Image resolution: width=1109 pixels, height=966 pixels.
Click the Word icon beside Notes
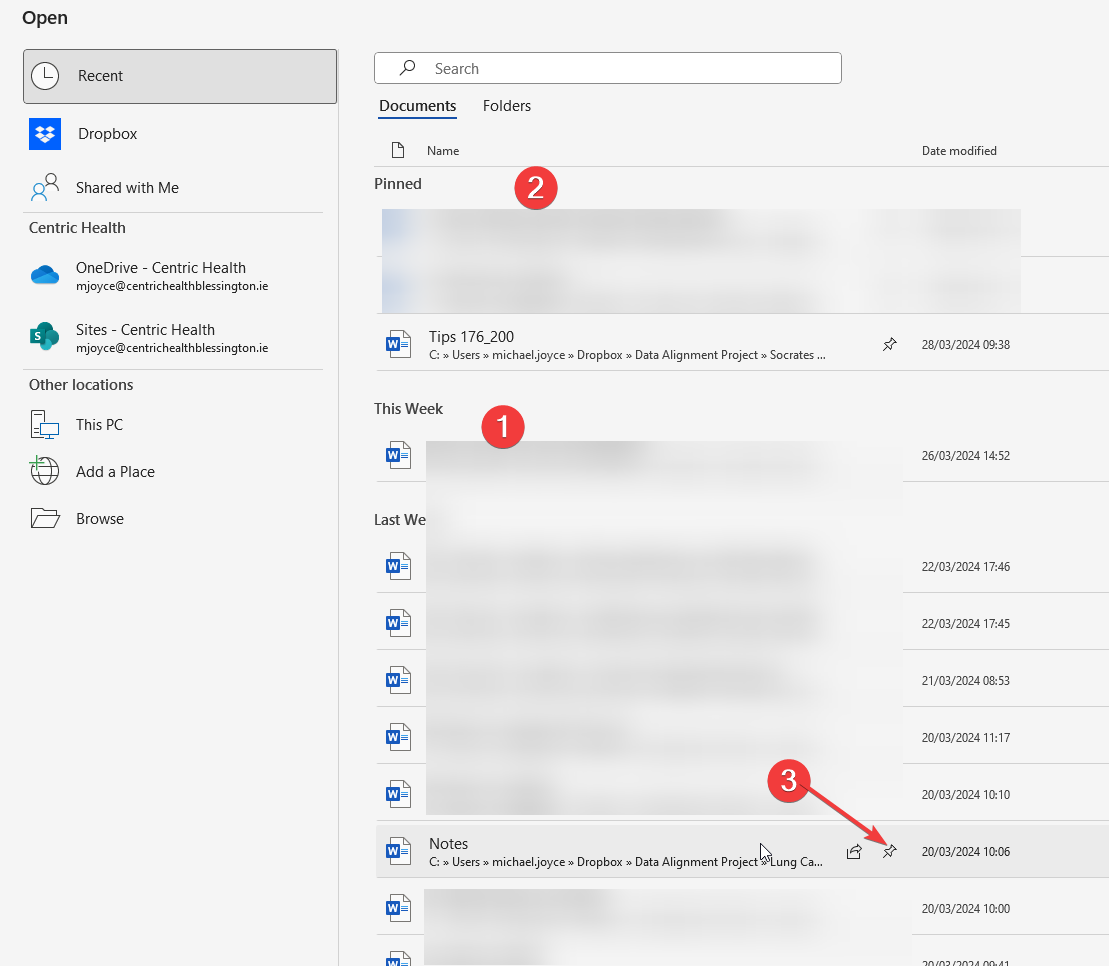pyautogui.click(x=399, y=852)
